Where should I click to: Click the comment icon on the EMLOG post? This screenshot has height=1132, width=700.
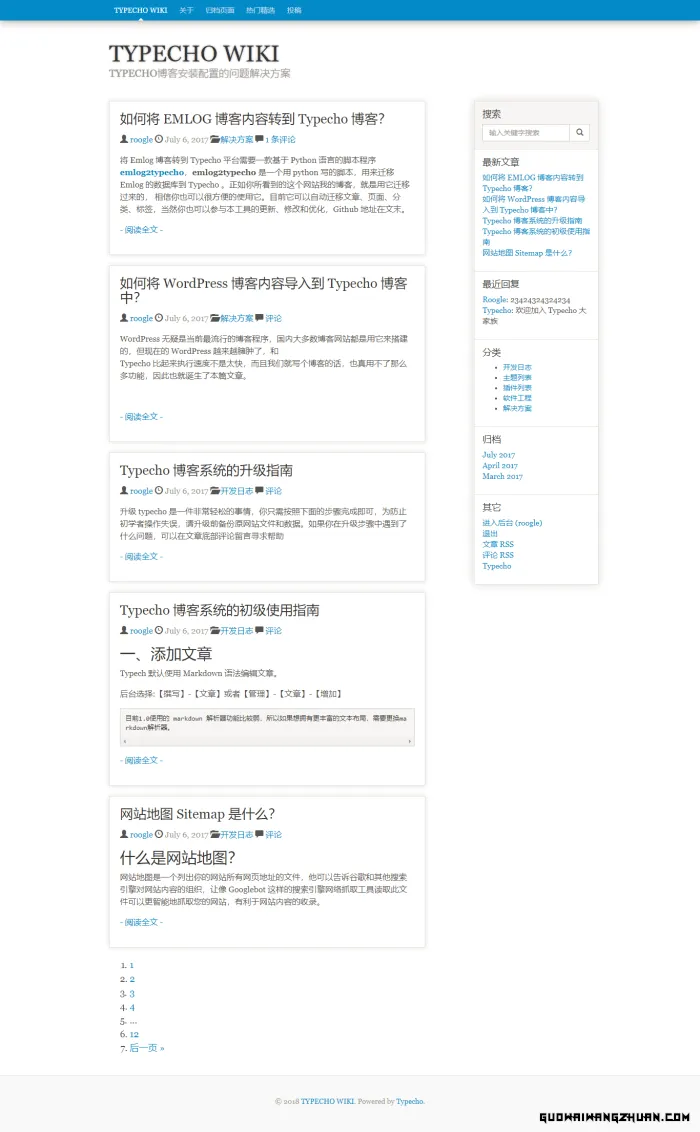[260, 139]
